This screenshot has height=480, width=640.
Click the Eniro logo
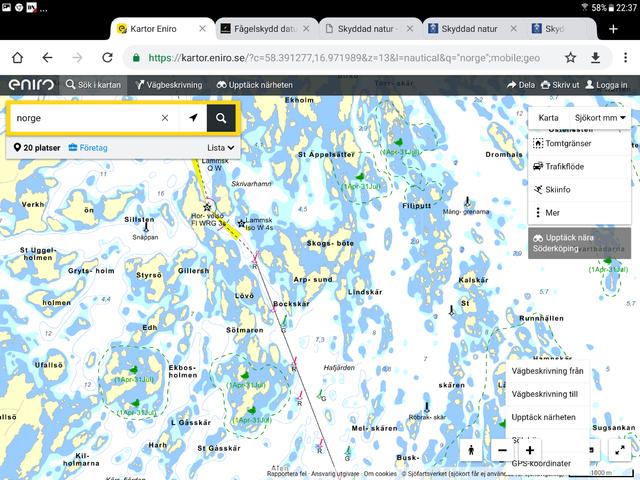(x=31, y=84)
